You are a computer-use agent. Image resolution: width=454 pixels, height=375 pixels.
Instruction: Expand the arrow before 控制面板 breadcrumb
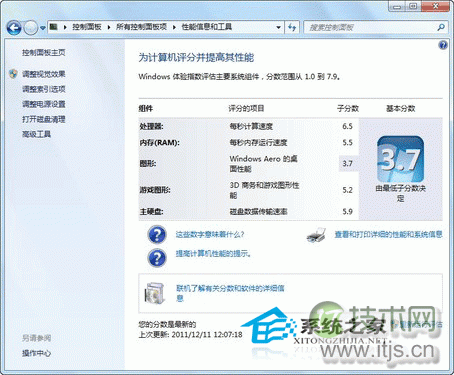(x=65, y=27)
